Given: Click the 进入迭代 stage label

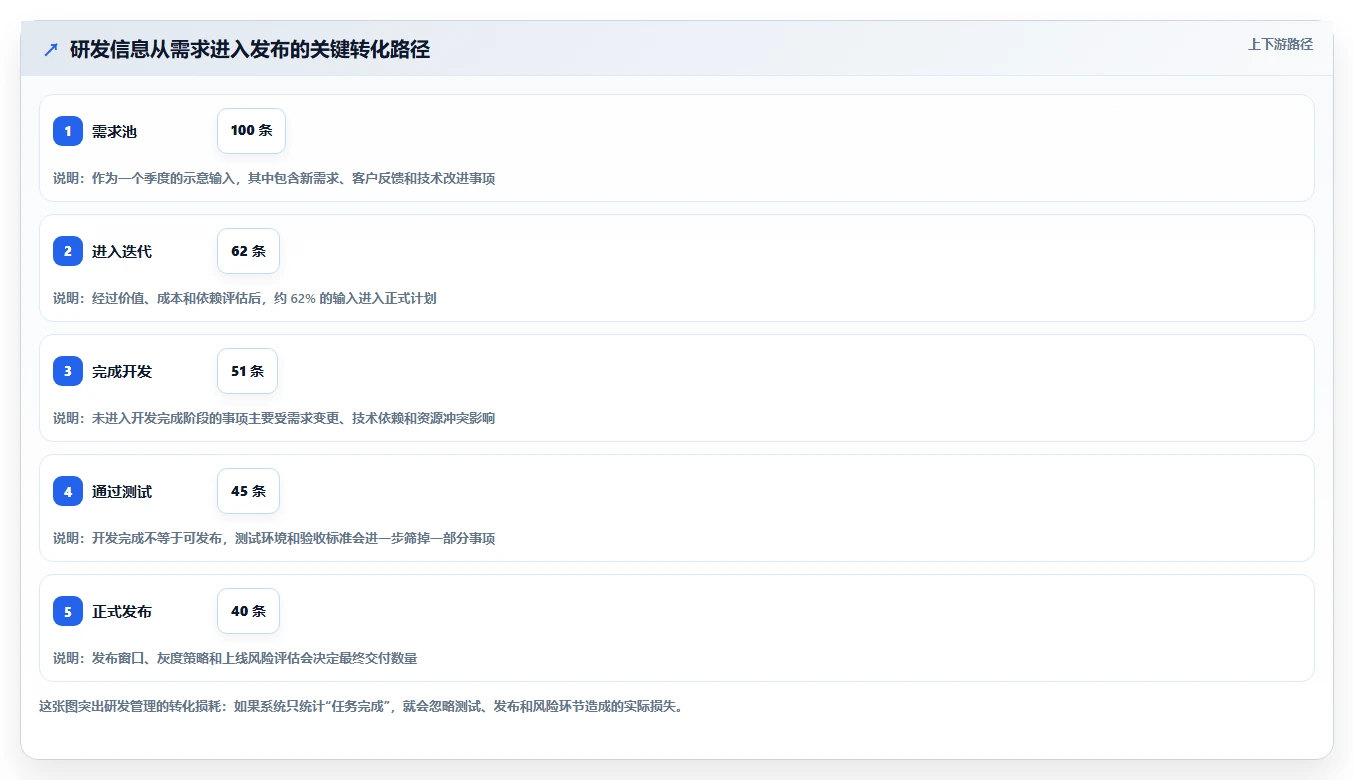Looking at the screenshot, I should tap(122, 251).
